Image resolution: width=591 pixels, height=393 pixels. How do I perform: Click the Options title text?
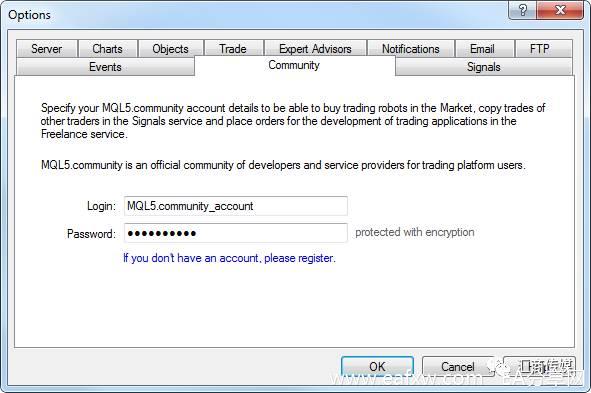29,15
